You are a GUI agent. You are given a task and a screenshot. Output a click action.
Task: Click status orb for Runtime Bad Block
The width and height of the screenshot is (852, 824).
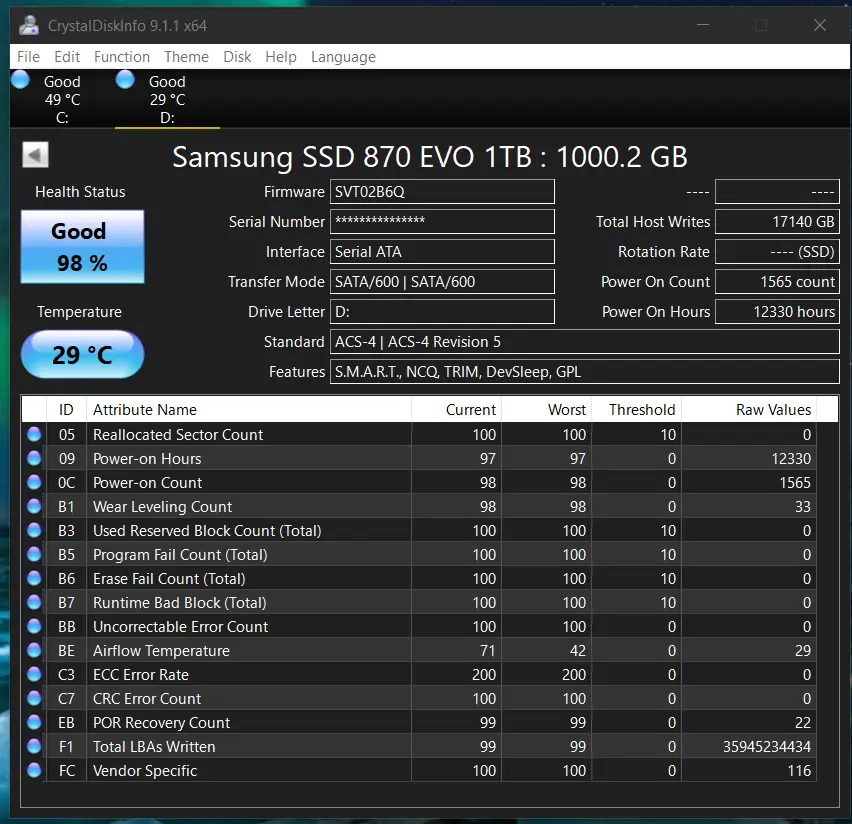click(x=34, y=602)
